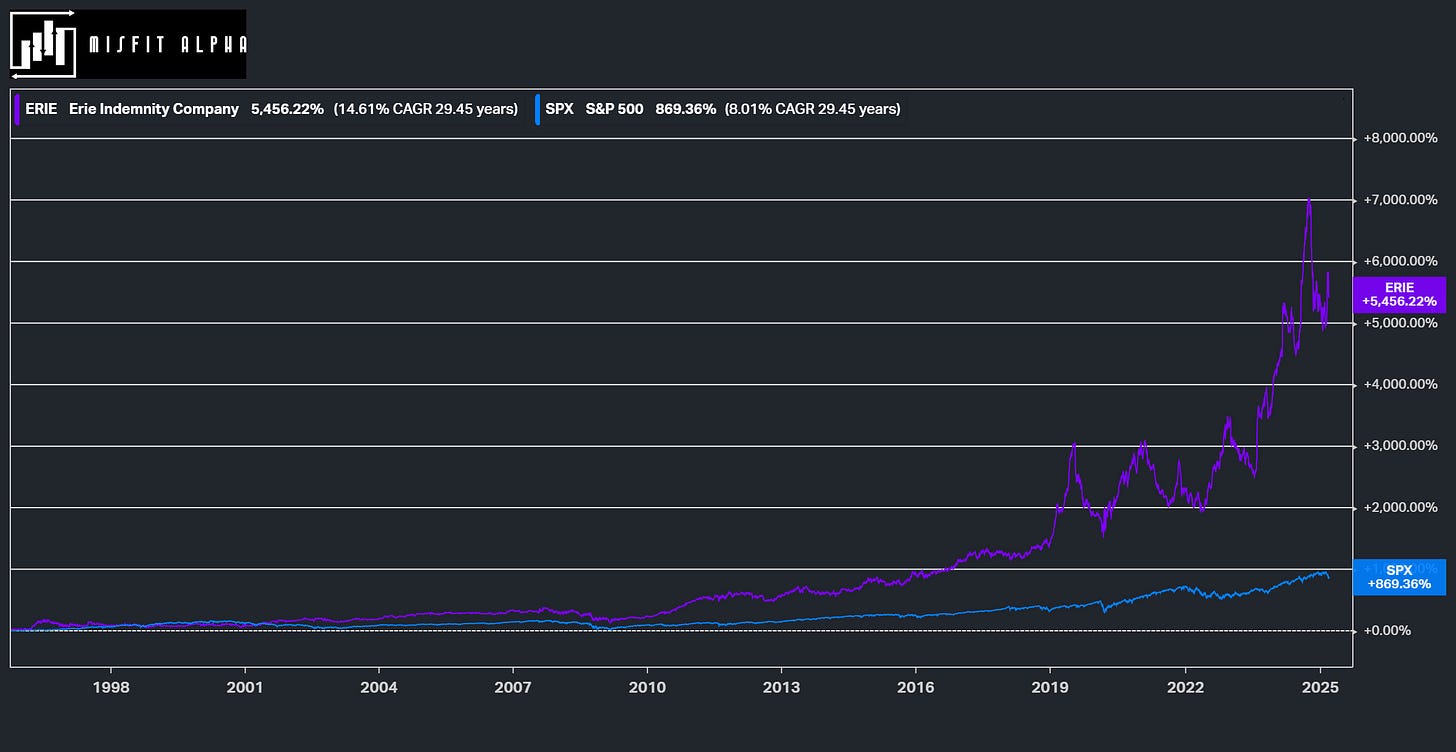This screenshot has height=752, width=1456.
Task: Click the 2007 year label
Action: click(x=513, y=688)
